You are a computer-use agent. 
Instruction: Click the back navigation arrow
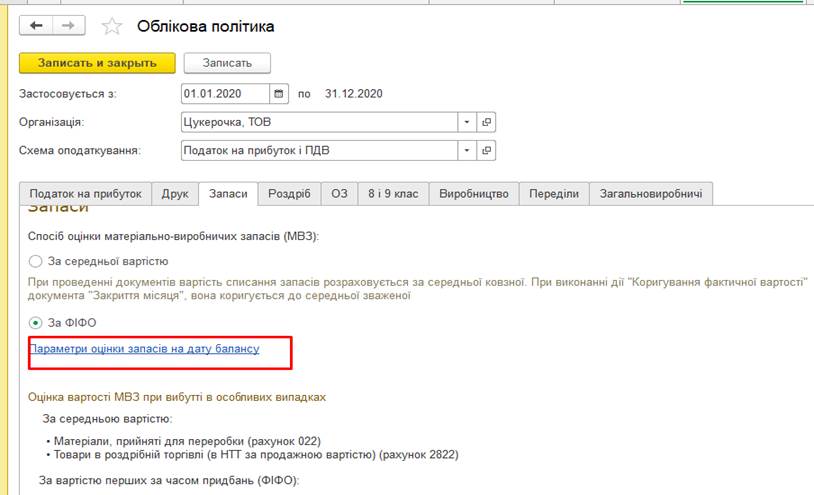[37, 25]
